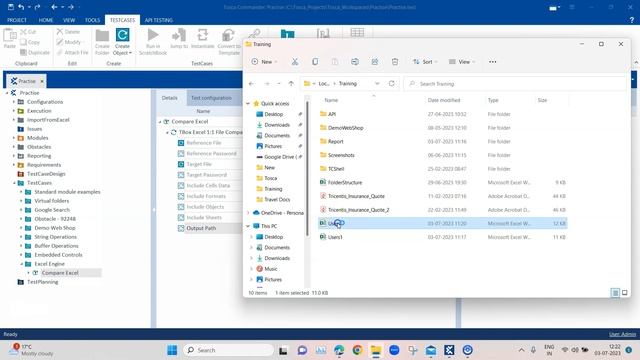The width and height of the screenshot is (640, 360).
Task: Click the Duplicate button in Clipboard group
Action: [35, 52]
